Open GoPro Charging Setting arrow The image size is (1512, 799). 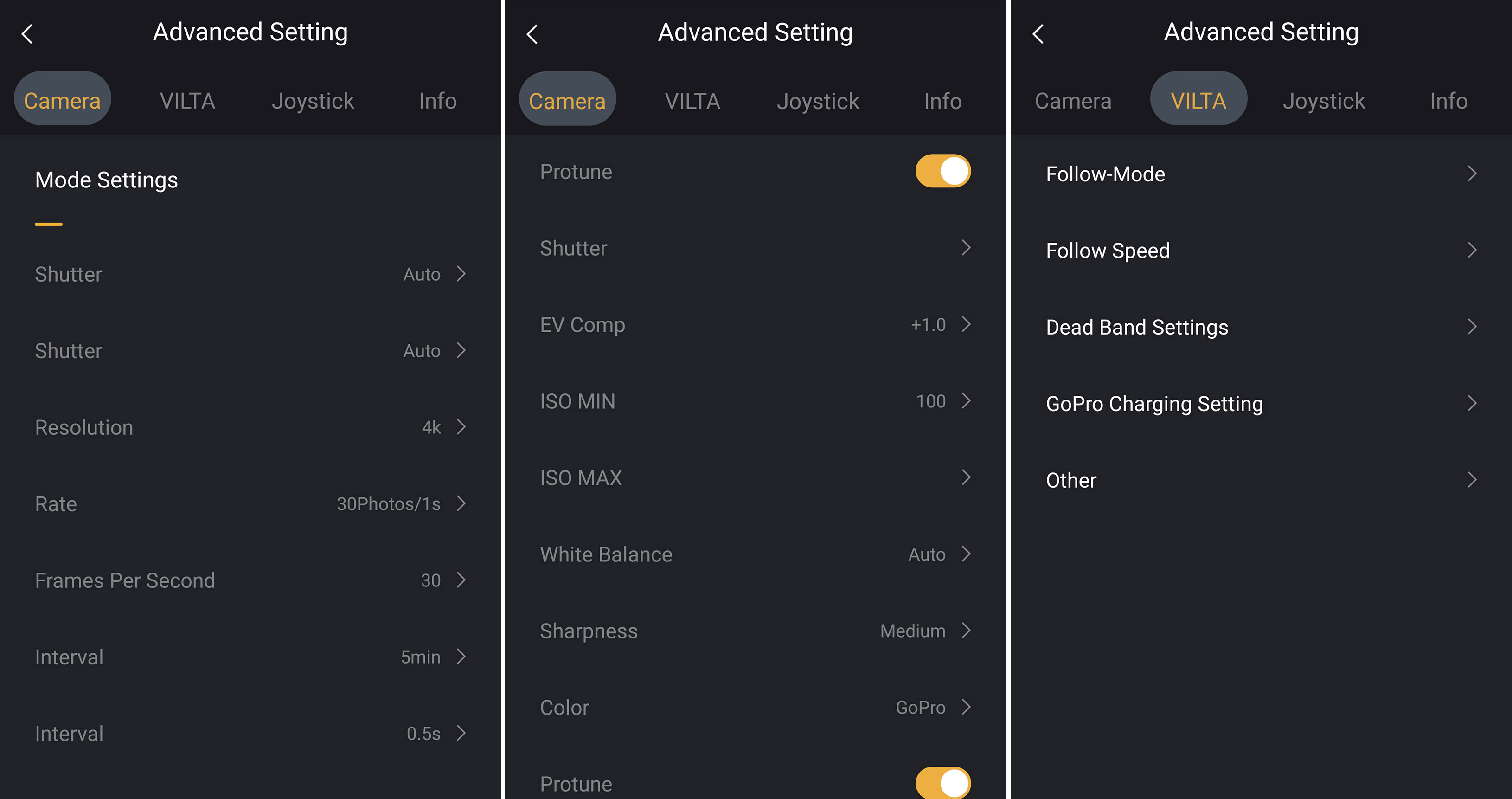point(1471,403)
